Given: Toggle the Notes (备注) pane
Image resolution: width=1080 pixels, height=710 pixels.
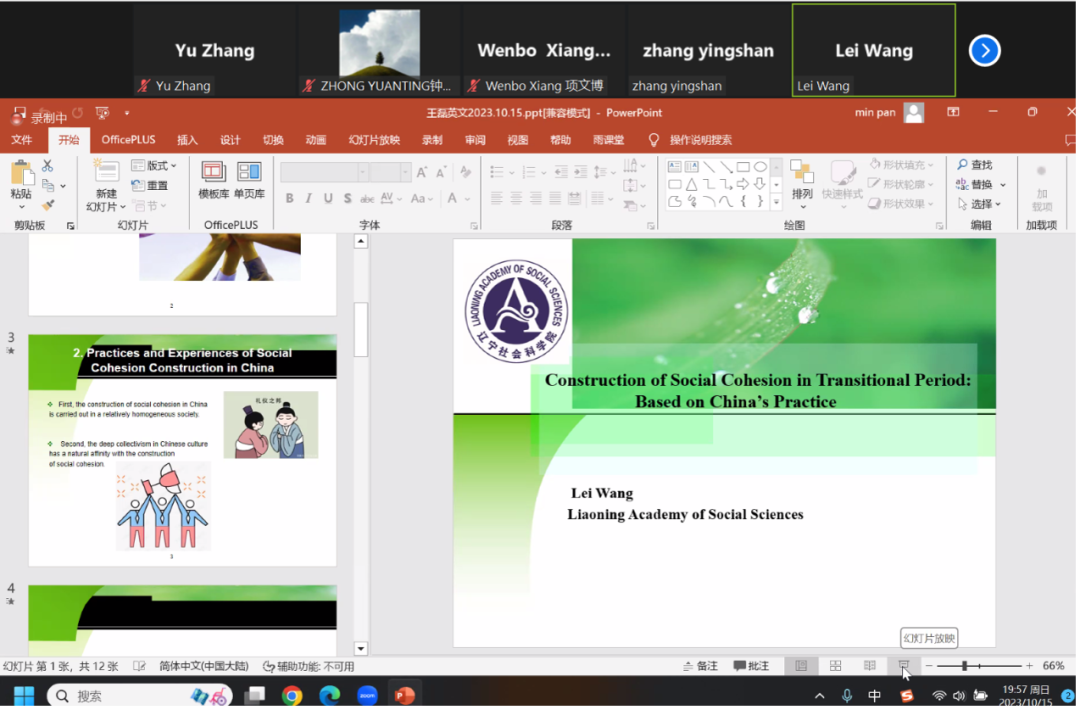Looking at the screenshot, I should pos(699,666).
